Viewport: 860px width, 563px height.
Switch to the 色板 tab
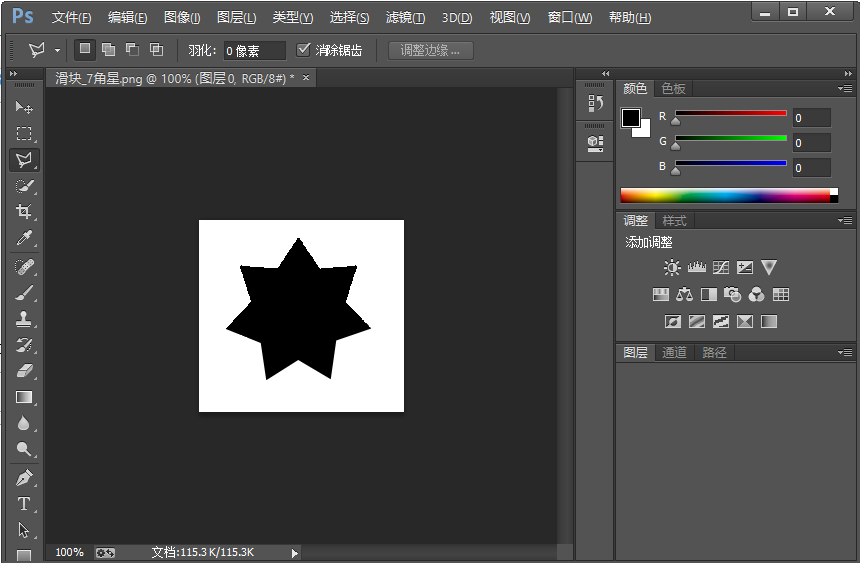point(674,88)
